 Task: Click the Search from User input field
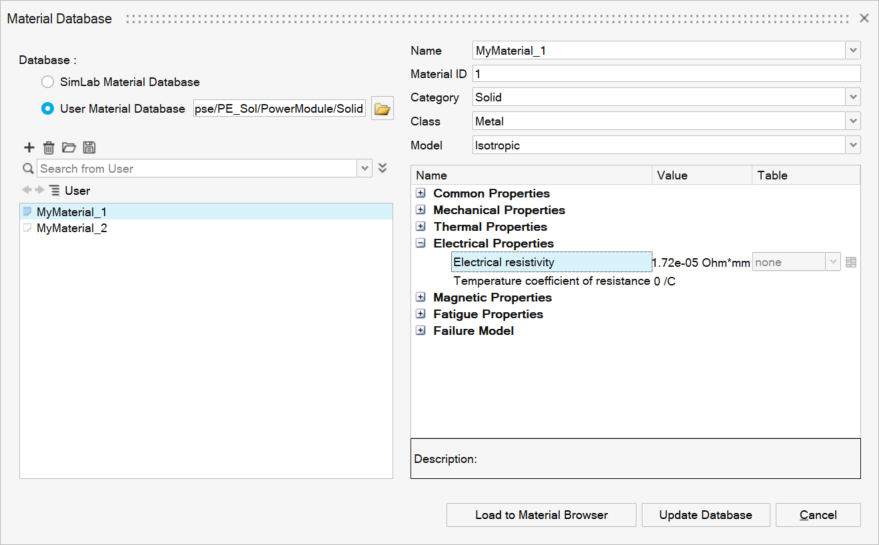pyautogui.click(x=196, y=169)
